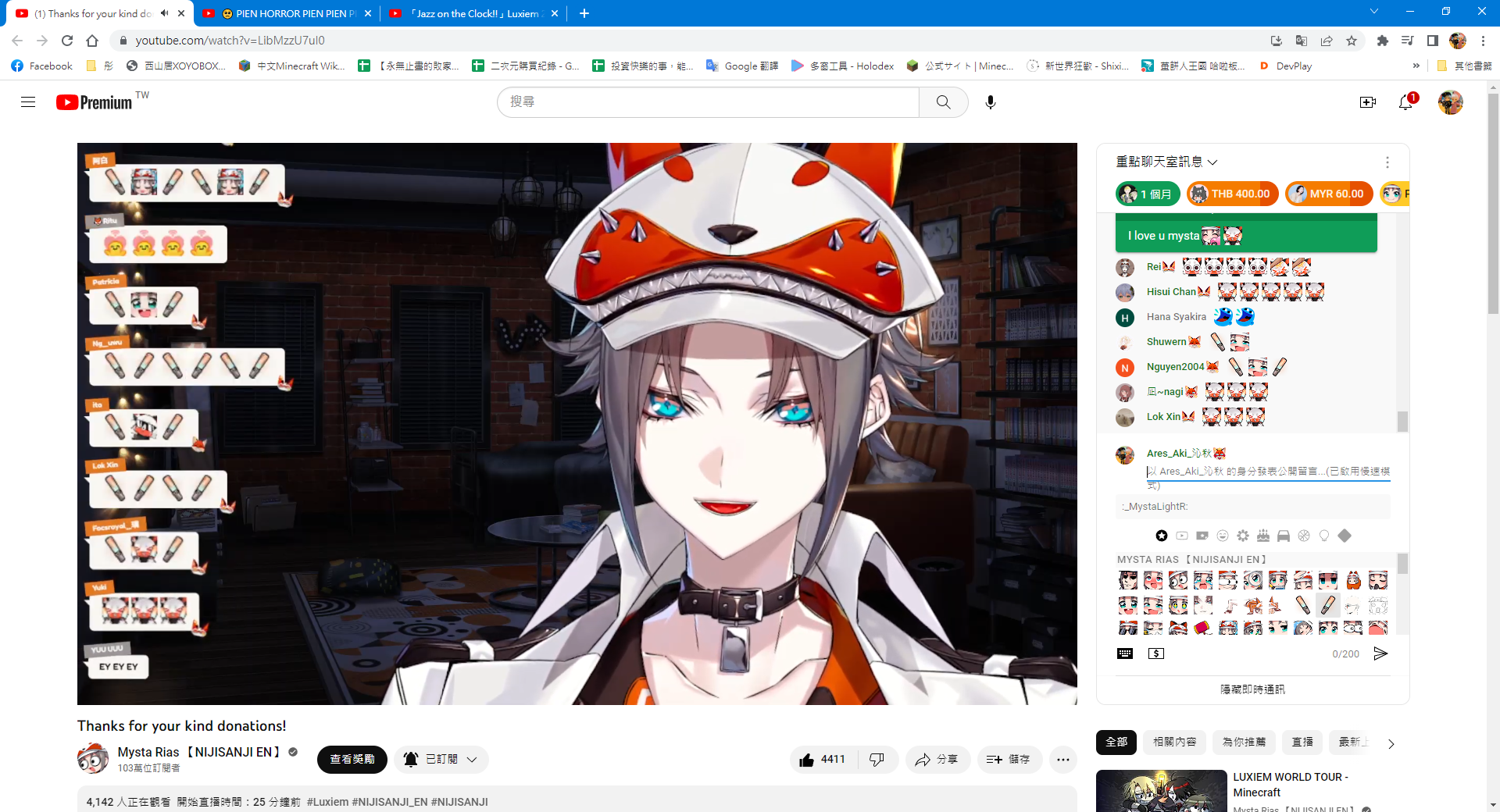Select the 直播 filter chip
Viewport: 1500px width, 812px height.
pyautogui.click(x=1302, y=742)
